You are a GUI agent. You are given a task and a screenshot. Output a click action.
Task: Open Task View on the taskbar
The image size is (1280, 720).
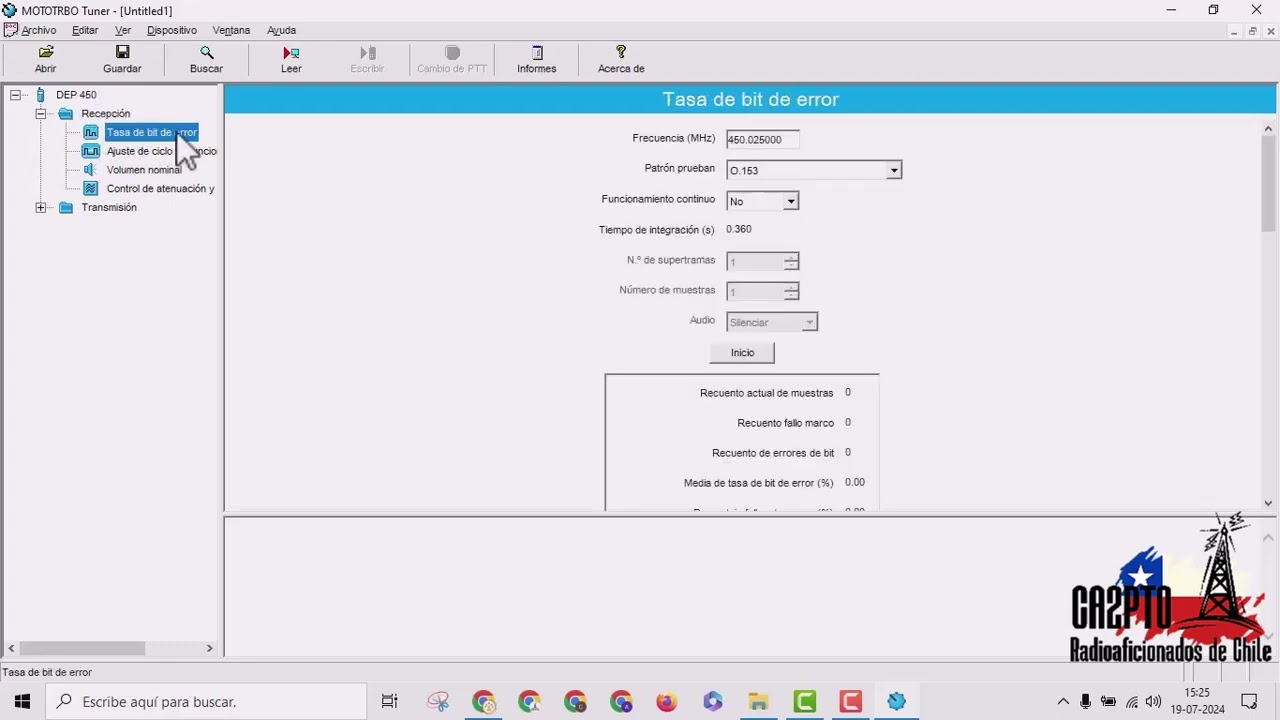390,702
